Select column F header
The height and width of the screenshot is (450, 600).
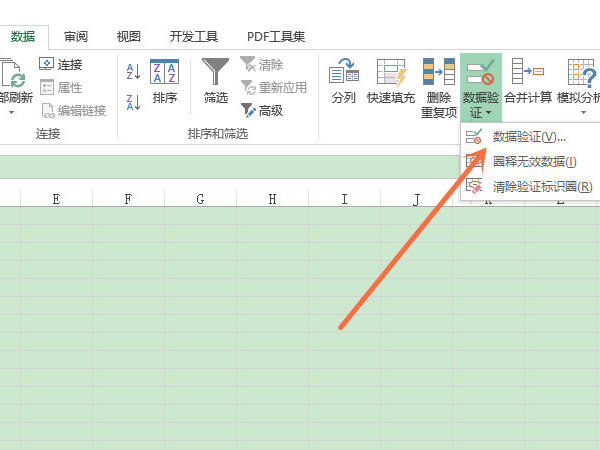[x=128, y=199]
